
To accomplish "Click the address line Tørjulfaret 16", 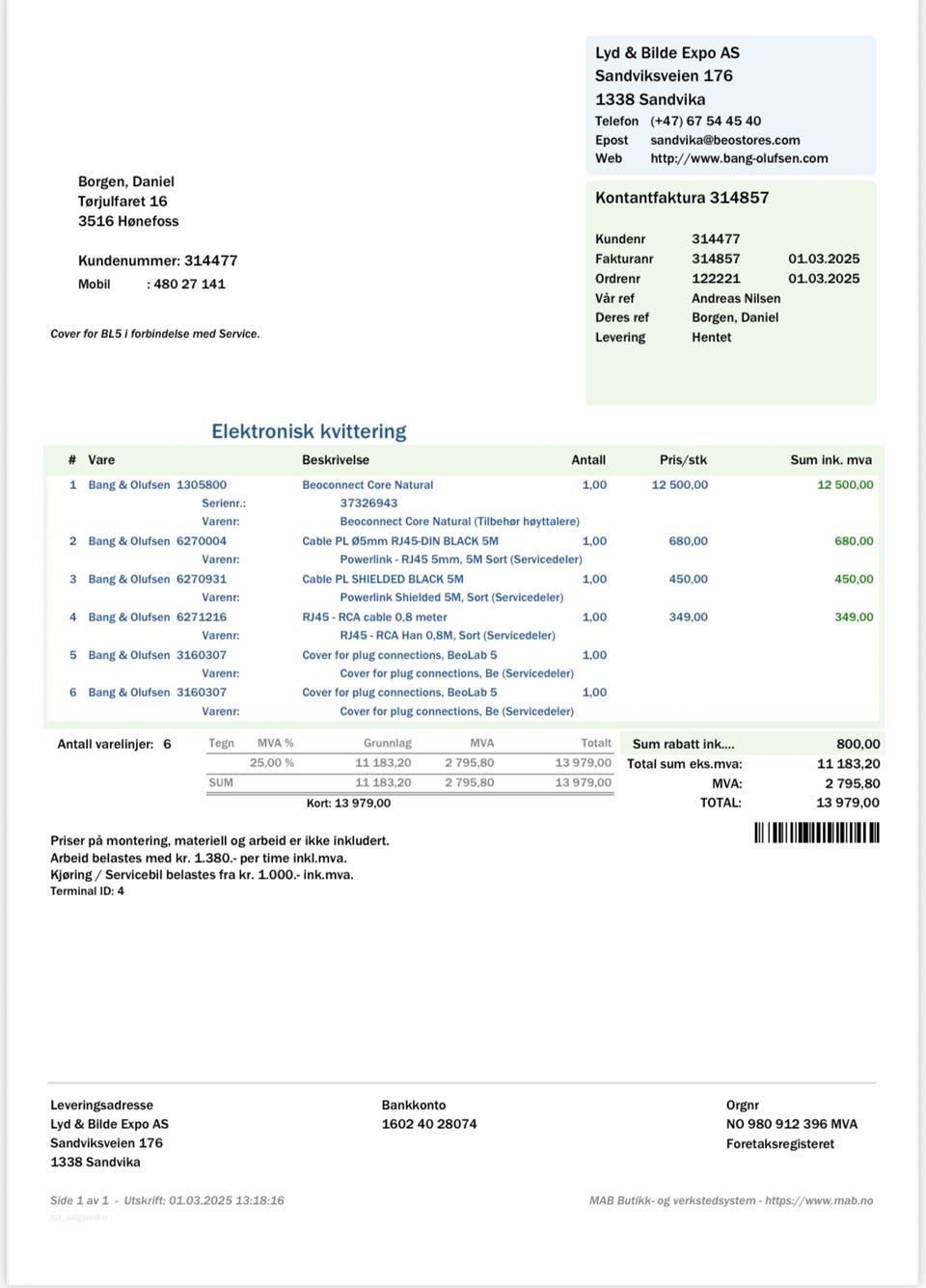I will [123, 201].
